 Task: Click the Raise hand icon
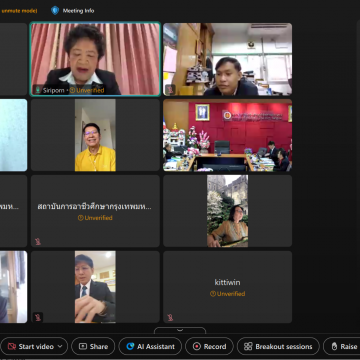[334, 346]
